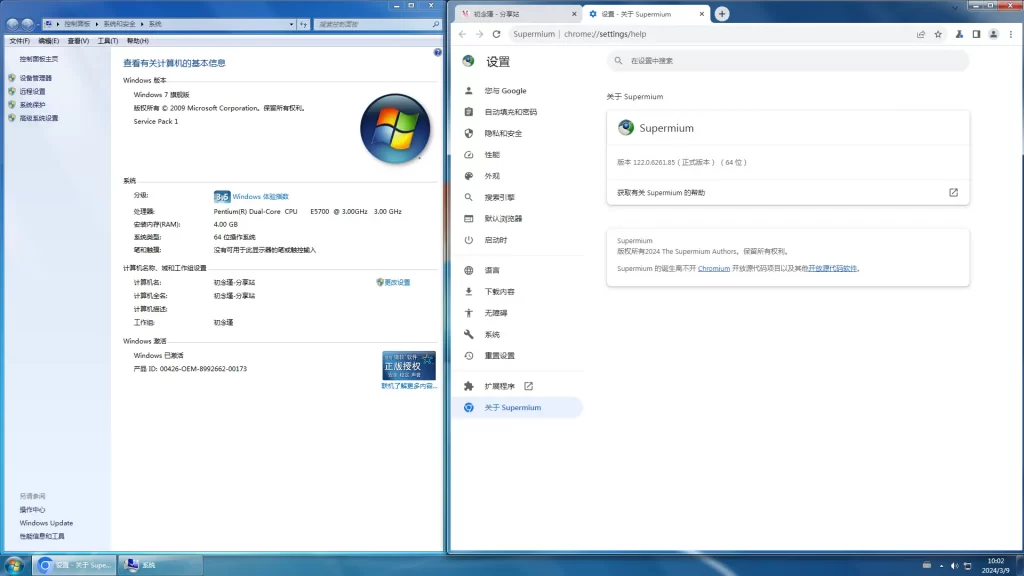The image size is (1024, 576).
Task: Open 下载内容 settings section
Action: [499, 292]
